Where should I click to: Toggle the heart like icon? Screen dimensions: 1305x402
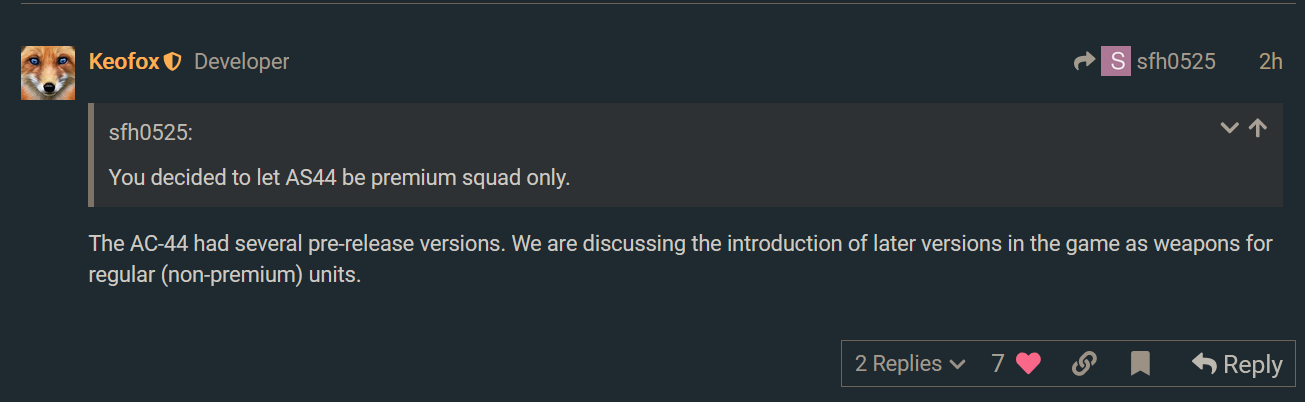tap(1028, 364)
